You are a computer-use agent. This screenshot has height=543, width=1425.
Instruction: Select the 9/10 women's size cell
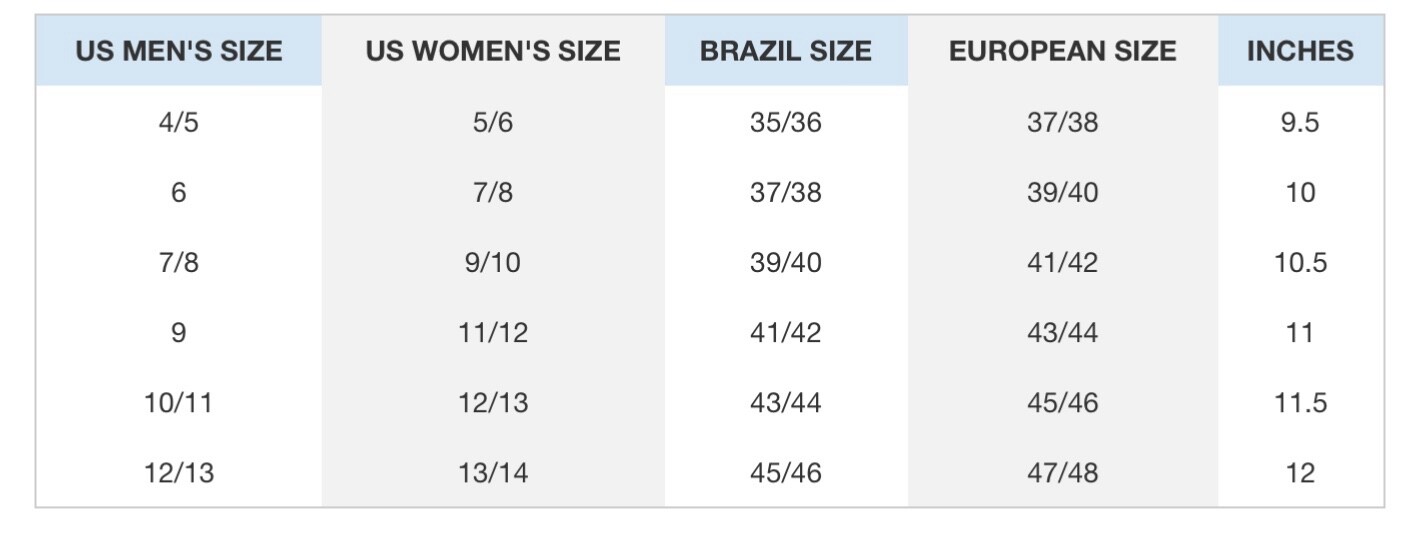493,263
